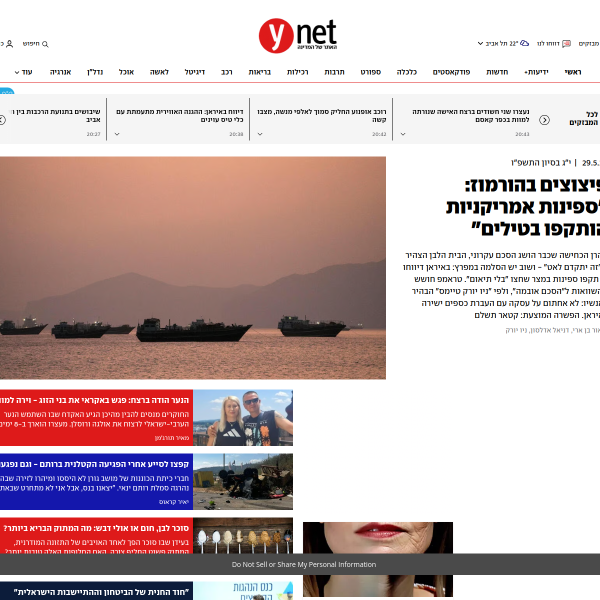Image resolution: width=600 pixels, height=600 pixels.
Task: Go to the תרבות section
Action: pyautogui.click(x=334, y=72)
